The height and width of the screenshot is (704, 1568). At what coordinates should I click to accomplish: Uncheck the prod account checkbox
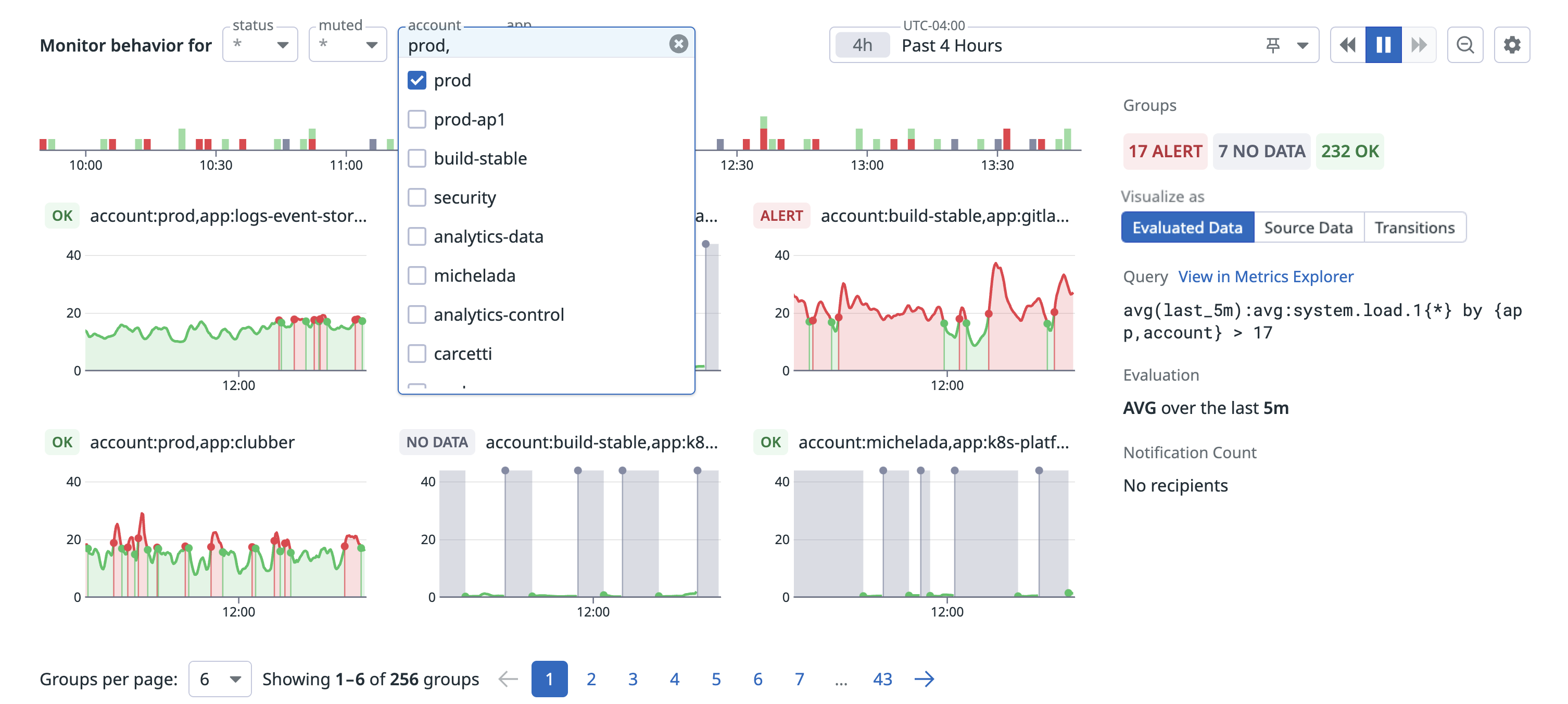[x=417, y=80]
